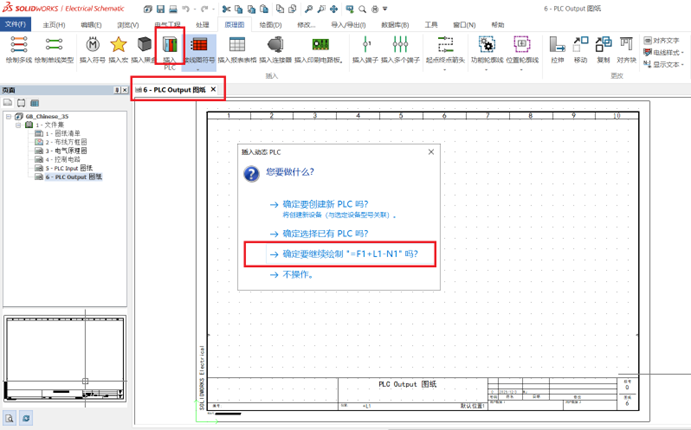Open quick access toolbar customize arrow
The image size is (691, 430).
click(385, 9)
